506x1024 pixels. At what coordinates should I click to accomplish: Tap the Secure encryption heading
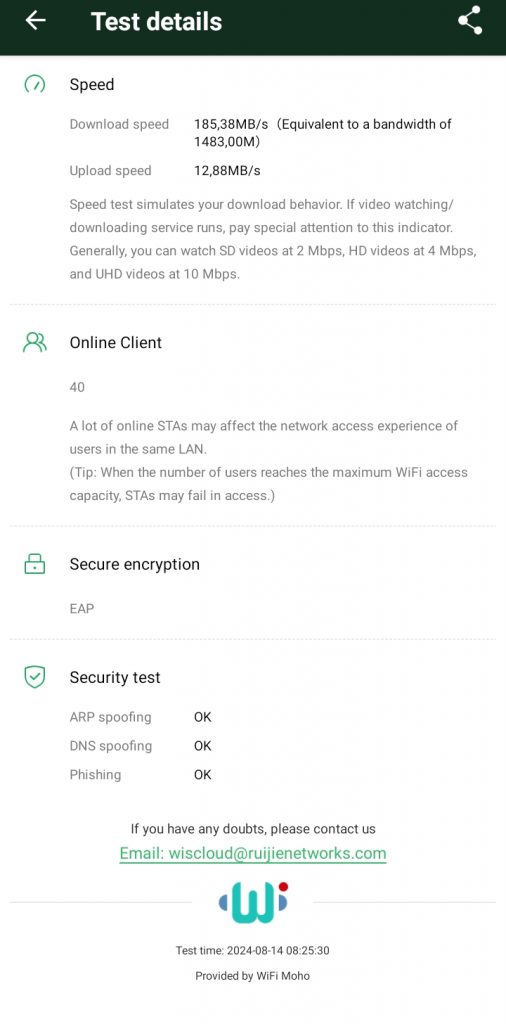coord(134,564)
